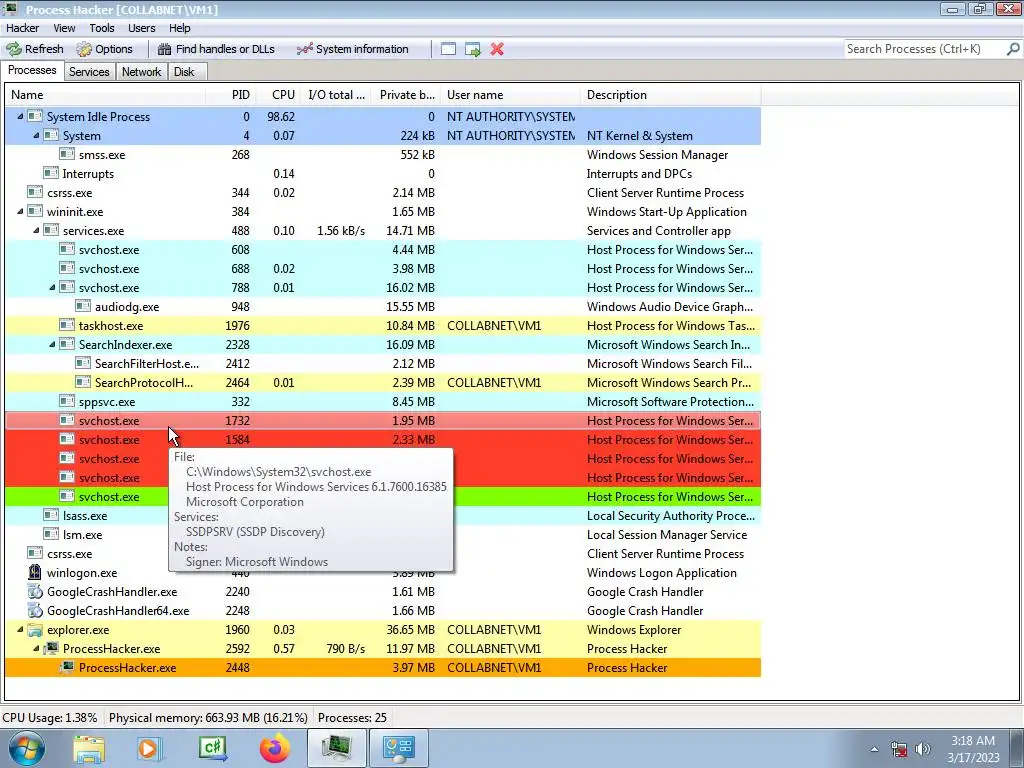This screenshot has height=768, width=1024.
Task: Collapse the explorer.exe tree node
Action: click(x=20, y=630)
